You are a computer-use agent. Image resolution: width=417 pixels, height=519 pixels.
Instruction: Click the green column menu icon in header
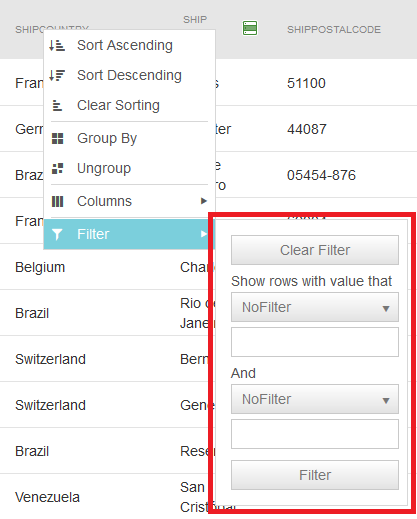pos(250,28)
